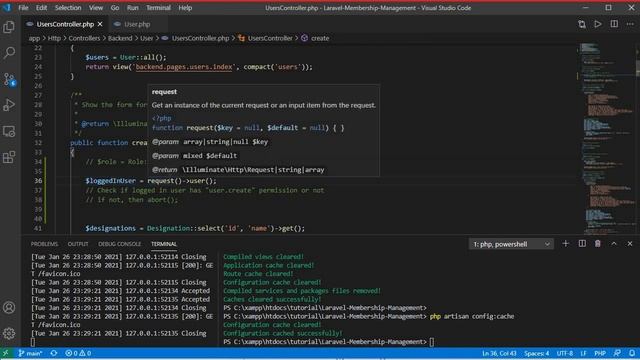Open notifications bell in status bar
Image resolution: width=640 pixels, height=360 pixels.
[x=632, y=353]
